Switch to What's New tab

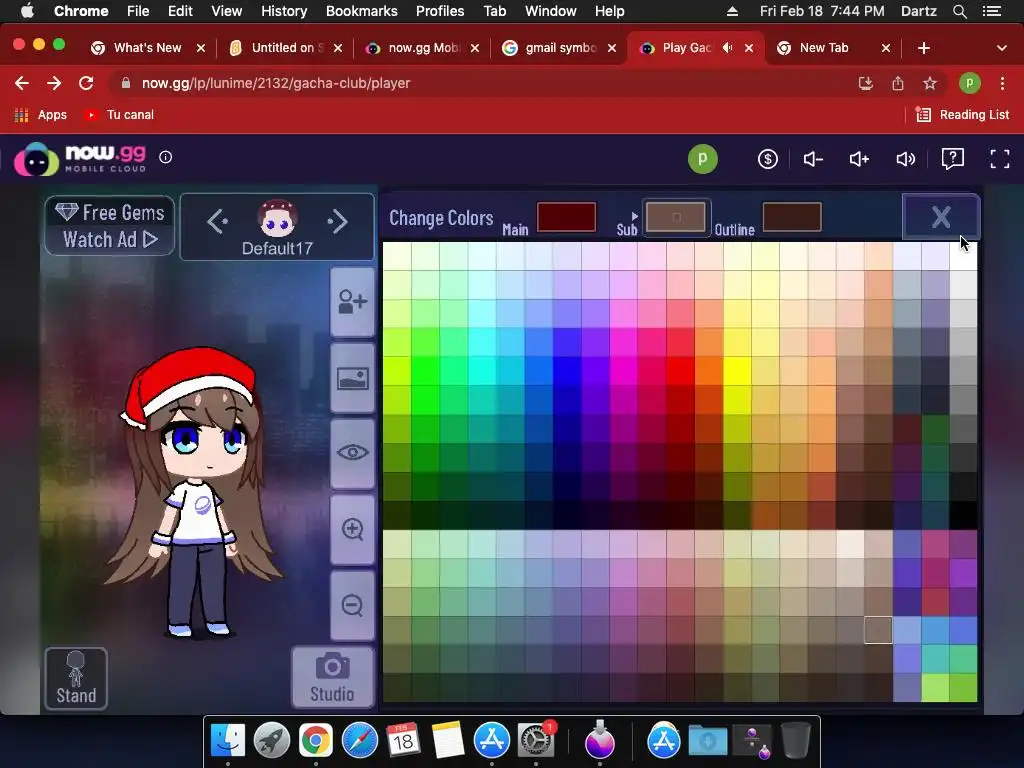148,48
